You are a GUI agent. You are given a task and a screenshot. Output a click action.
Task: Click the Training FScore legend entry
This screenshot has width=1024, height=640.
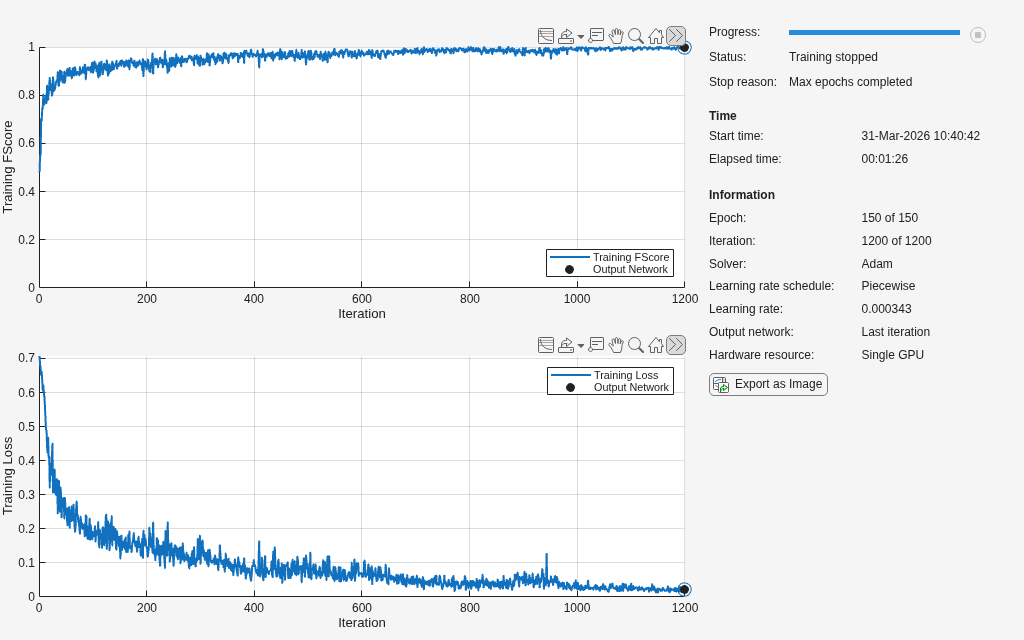610,257
